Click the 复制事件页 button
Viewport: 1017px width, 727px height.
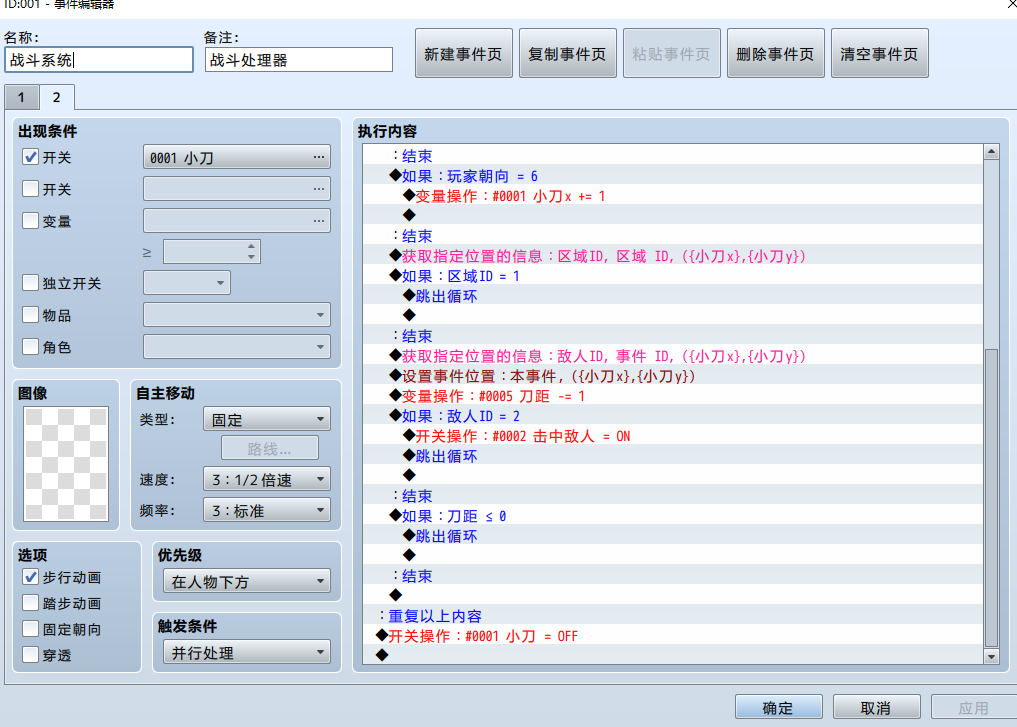568,54
